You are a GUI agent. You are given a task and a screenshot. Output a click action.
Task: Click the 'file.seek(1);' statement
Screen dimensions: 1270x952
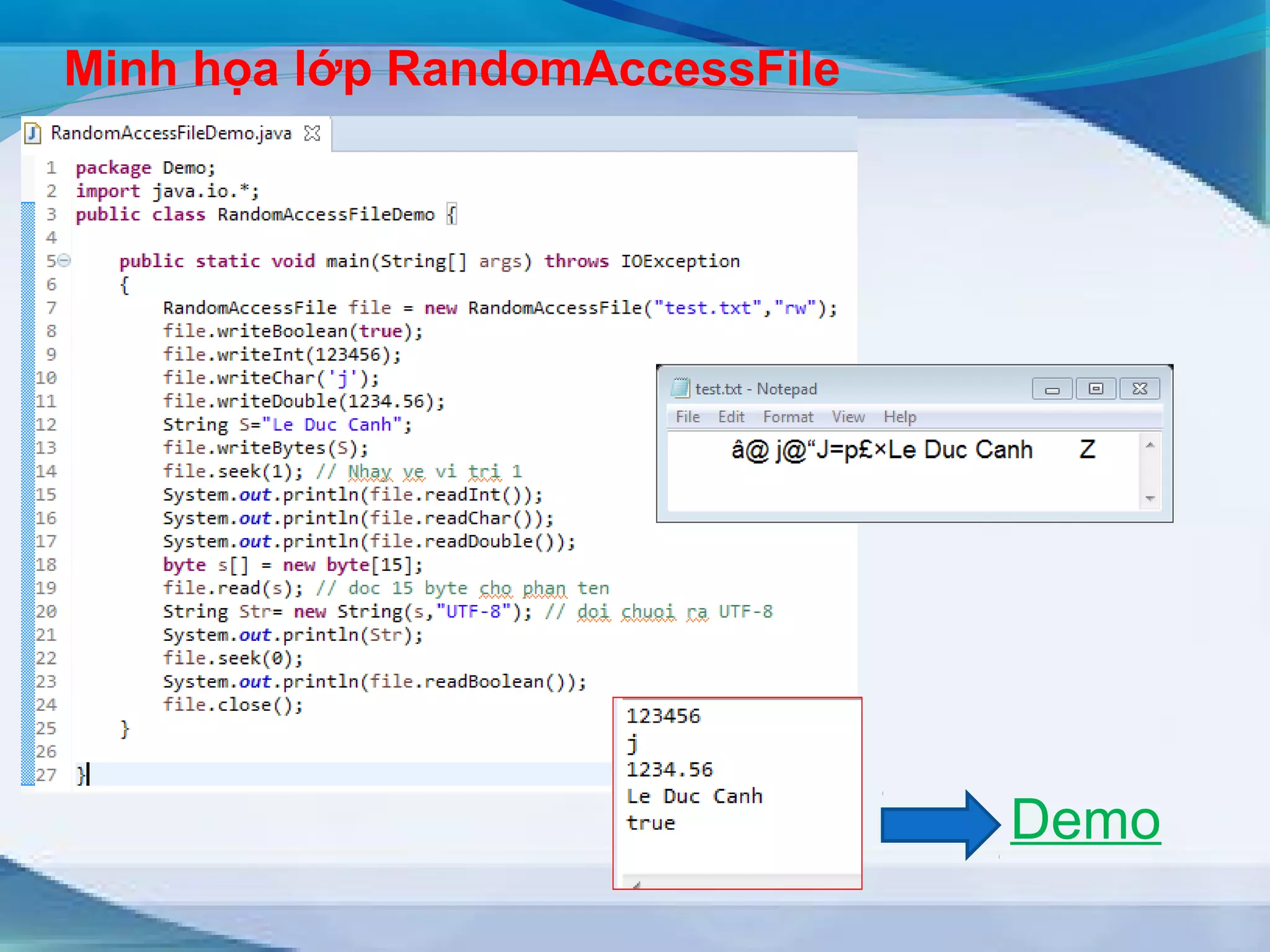[233, 472]
